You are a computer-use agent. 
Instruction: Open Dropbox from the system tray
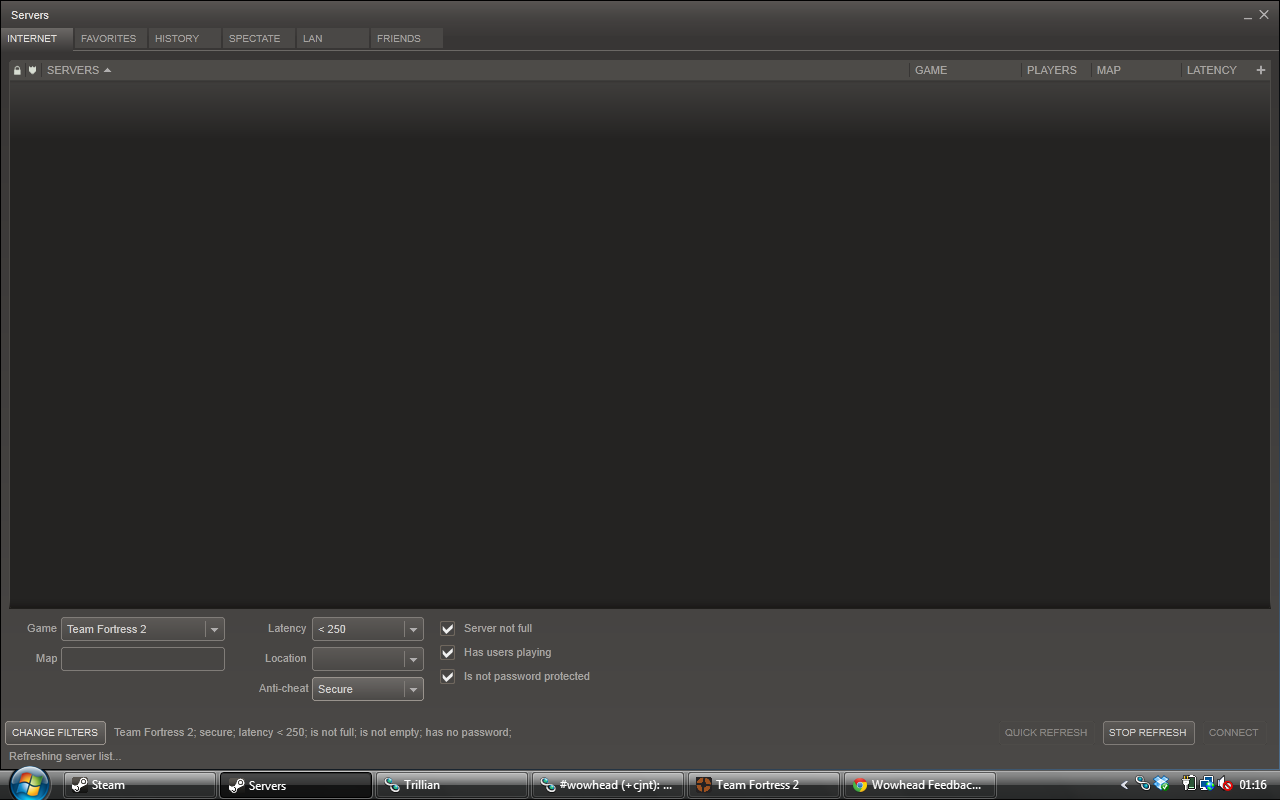pos(1161,785)
